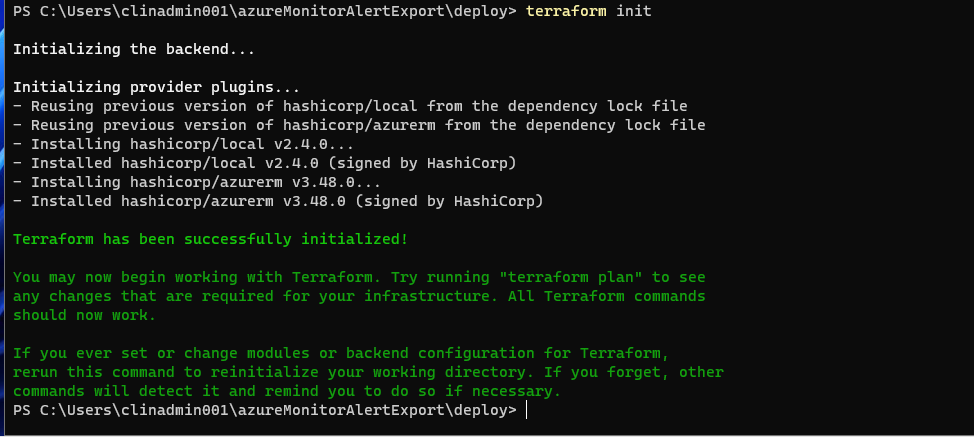Click the green "Terraform has been successfully initialized!" message
The image size is (974, 437).
click(x=211, y=240)
